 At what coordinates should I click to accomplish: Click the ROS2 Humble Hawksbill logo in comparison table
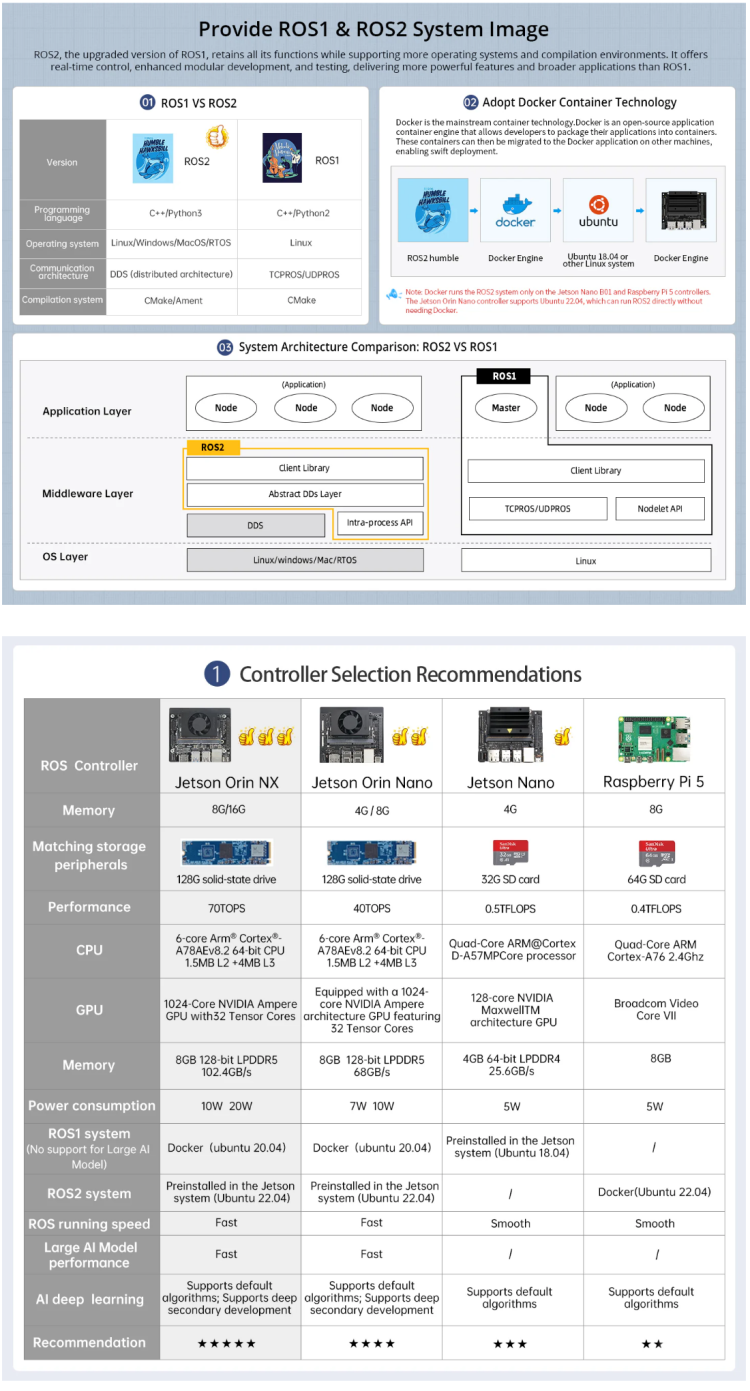pos(152,159)
